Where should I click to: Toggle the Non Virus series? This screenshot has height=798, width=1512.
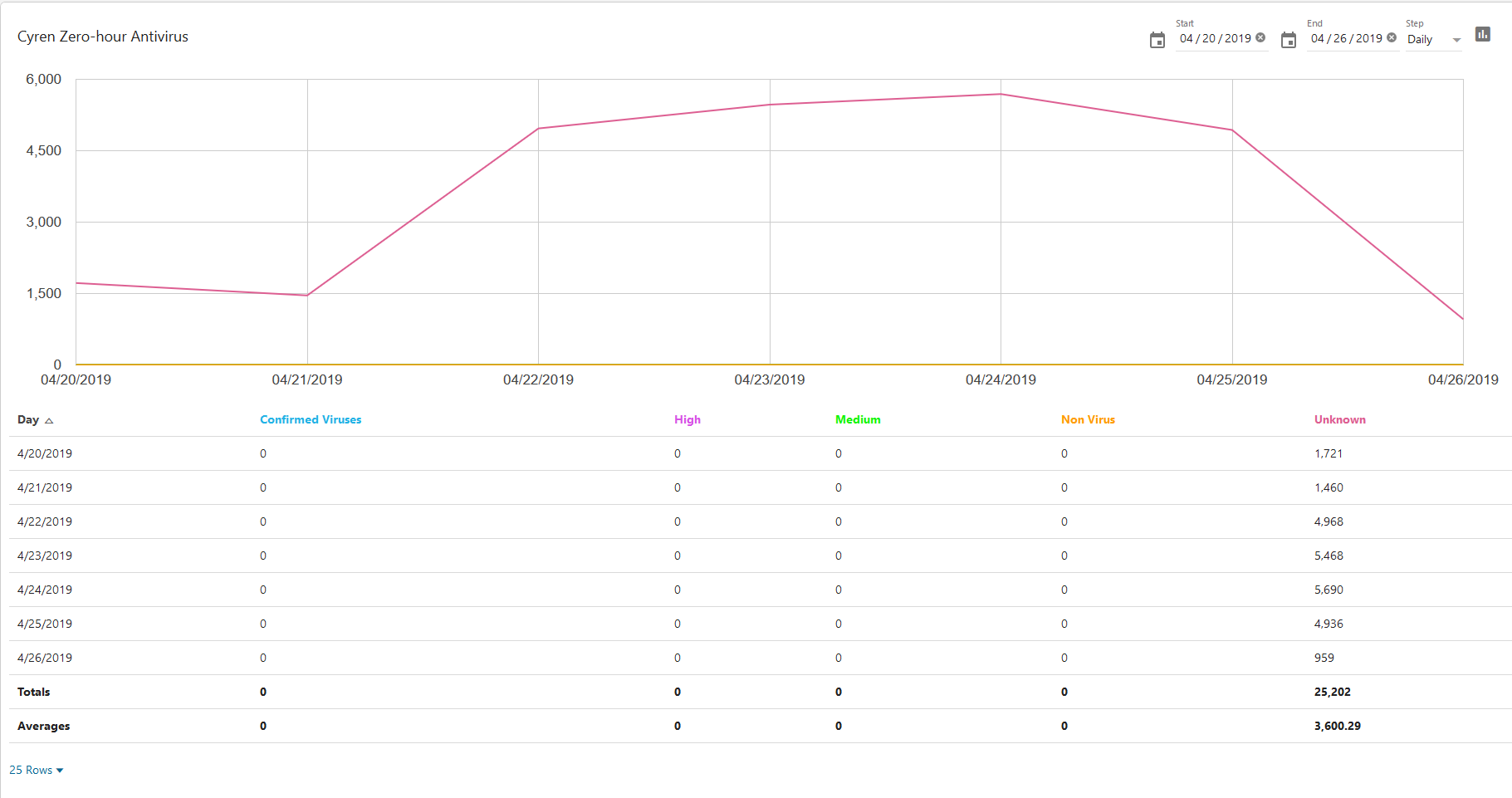click(x=1087, y=419)
